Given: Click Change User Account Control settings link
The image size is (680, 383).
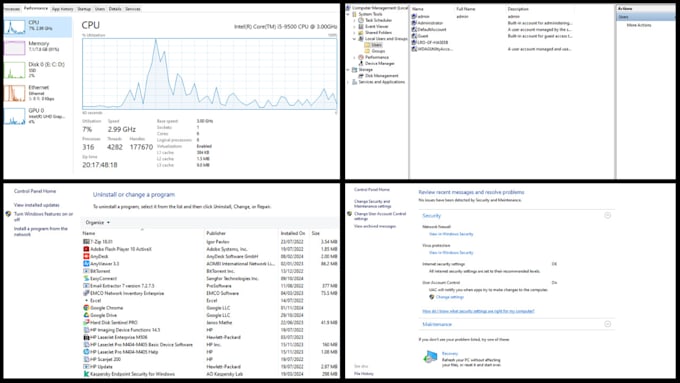Looking at the screenshot, I should (x=380, y=216).
